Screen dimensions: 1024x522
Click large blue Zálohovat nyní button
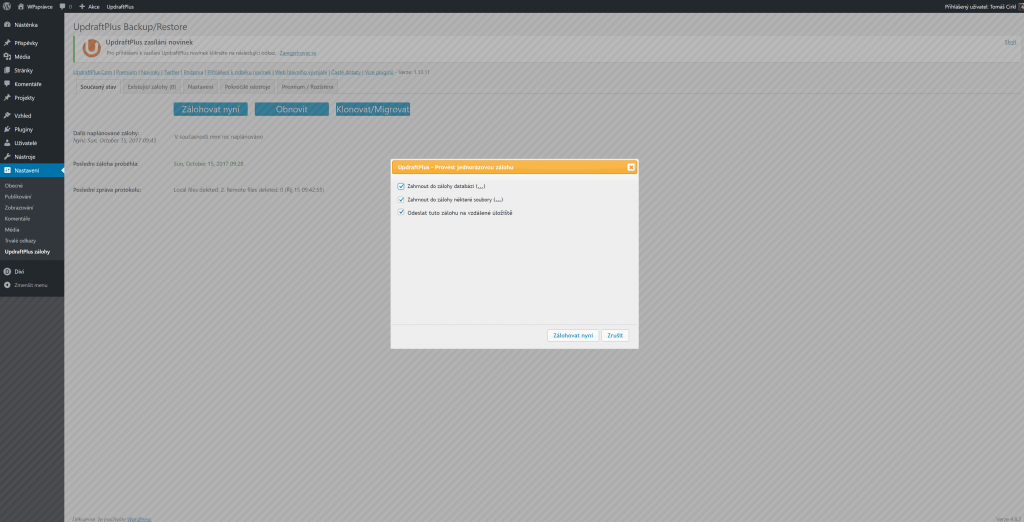click(210, 109)
